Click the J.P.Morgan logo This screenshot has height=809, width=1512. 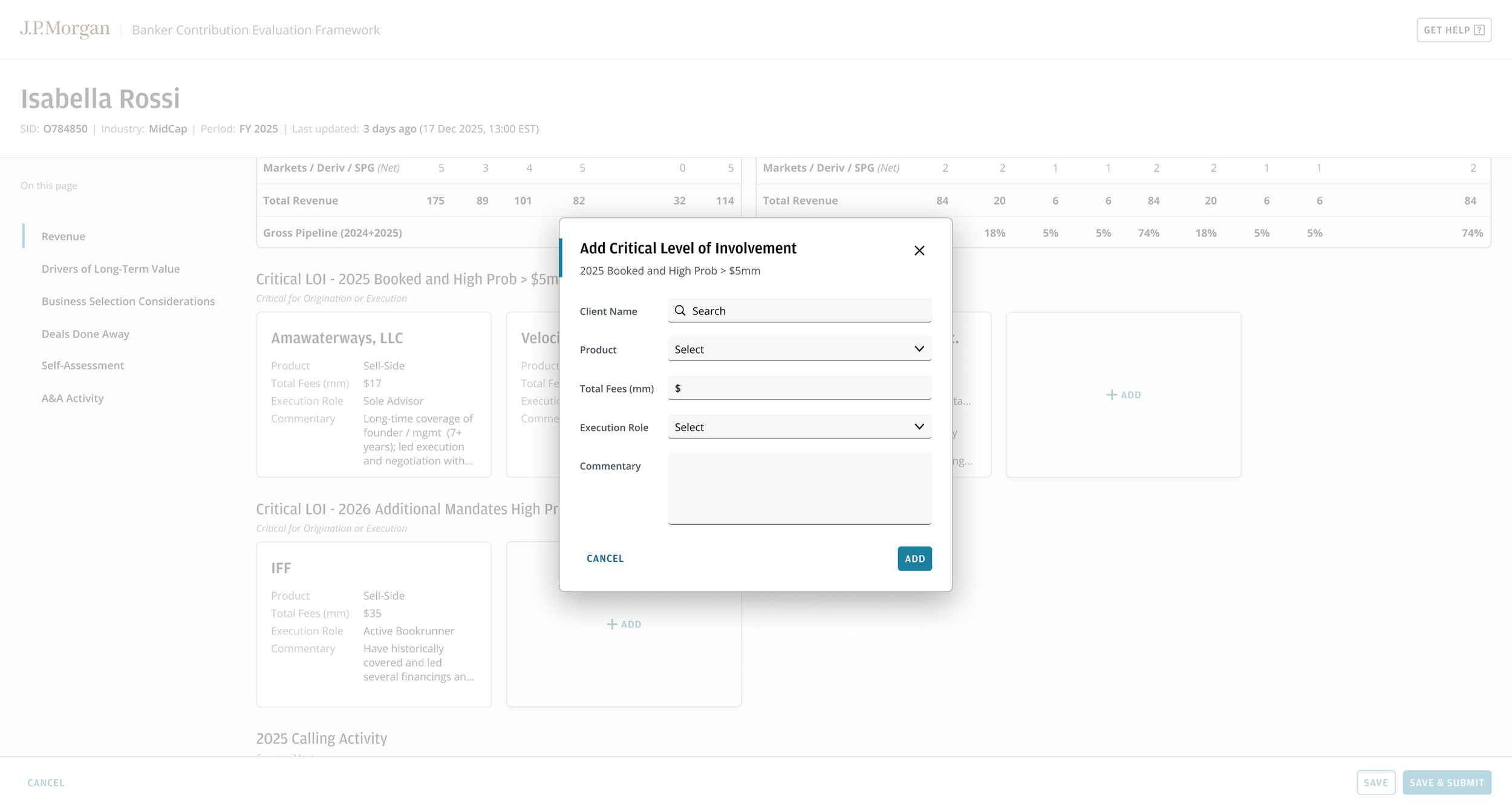(65, 29)
